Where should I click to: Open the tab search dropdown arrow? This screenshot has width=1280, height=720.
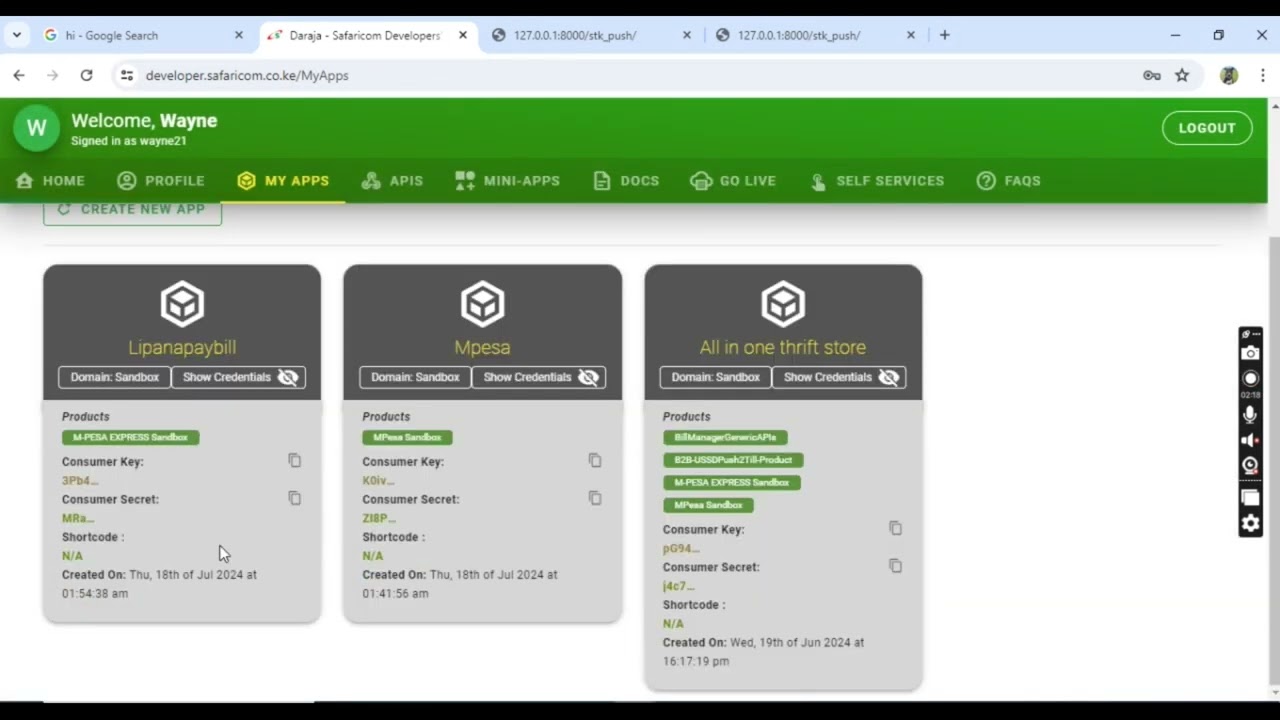[17, 35]
